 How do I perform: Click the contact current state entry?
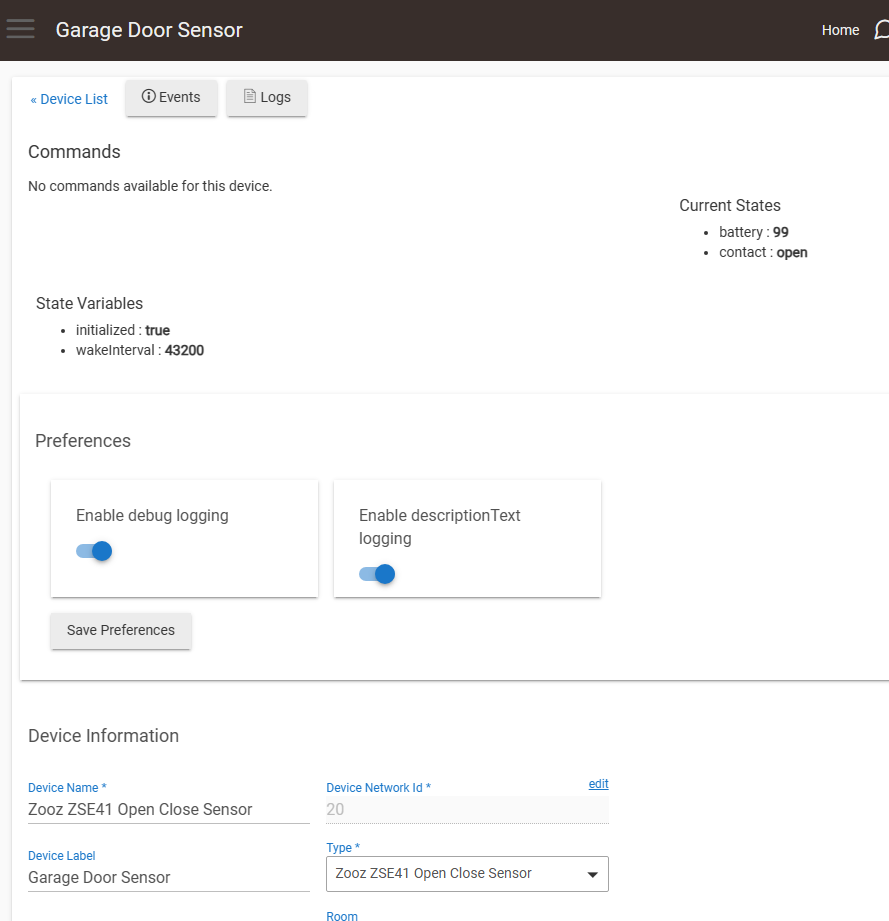[x=762, y=252]
